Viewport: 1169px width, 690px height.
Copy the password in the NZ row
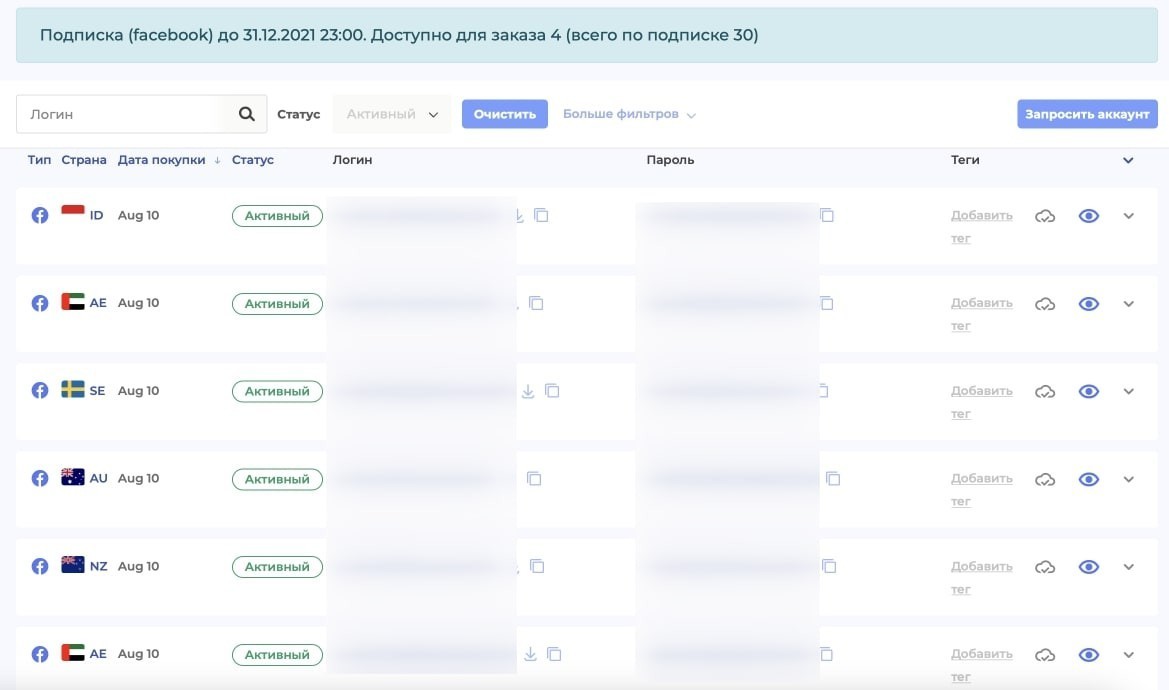(829, 566)
